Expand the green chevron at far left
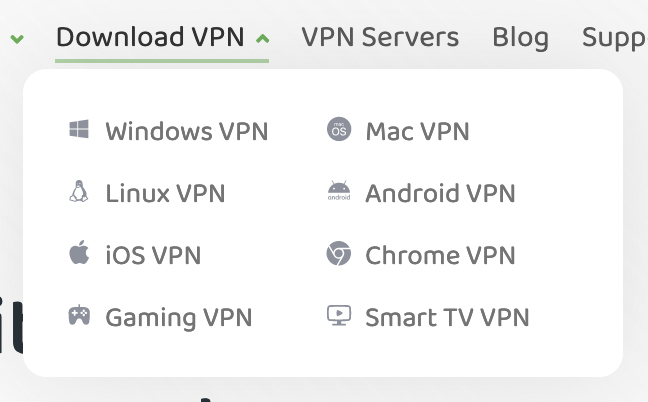 coord(17,39)
